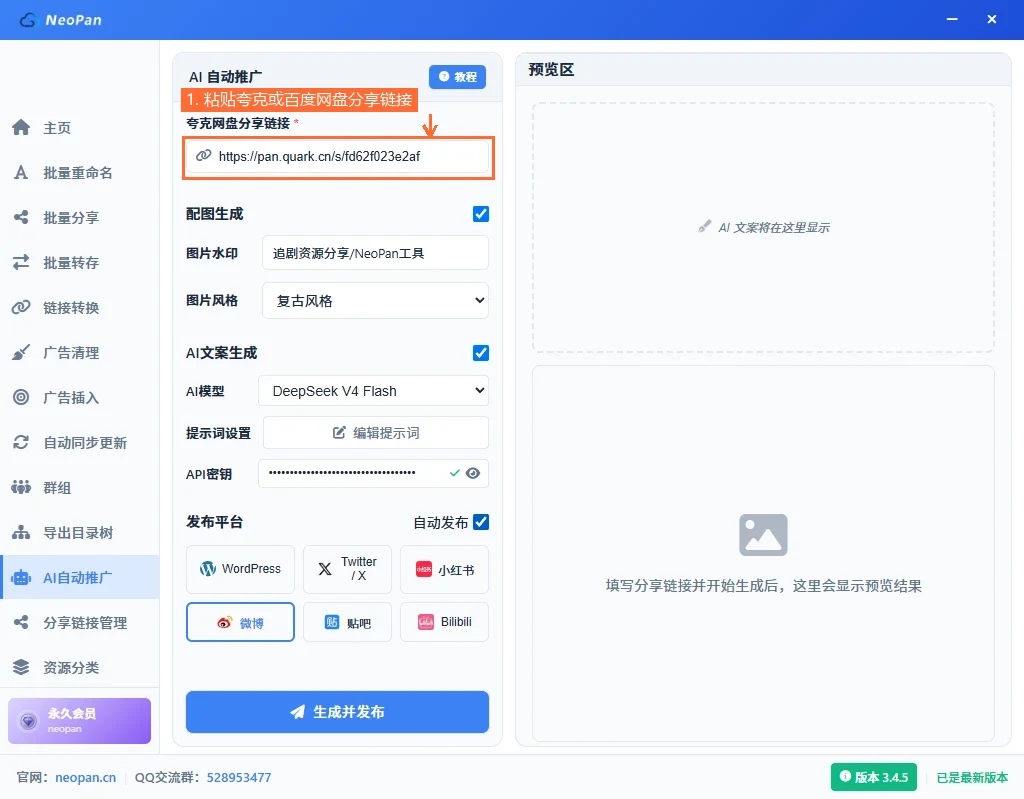Click the green checkmark in API key field
1024x799 pixels.
click(455, 473)
